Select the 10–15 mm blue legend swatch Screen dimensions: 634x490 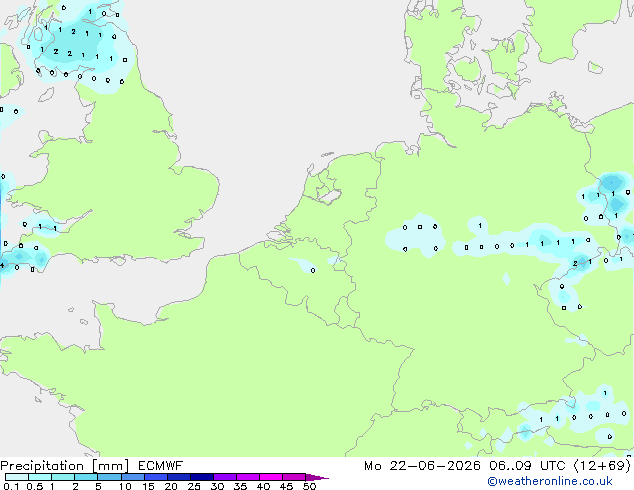pos(133,477)
